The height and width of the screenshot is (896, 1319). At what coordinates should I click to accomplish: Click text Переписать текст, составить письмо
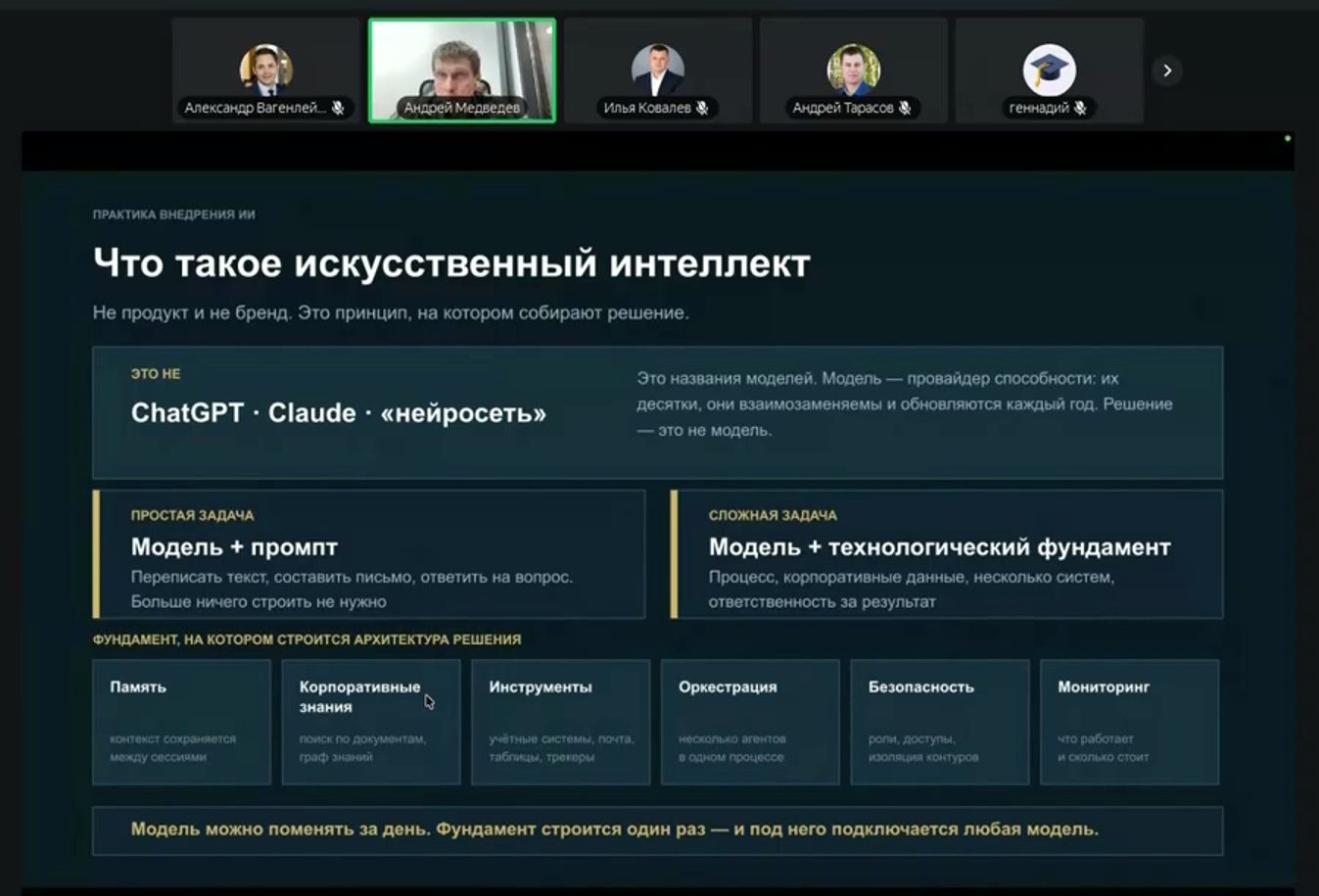tap(352, 589)
